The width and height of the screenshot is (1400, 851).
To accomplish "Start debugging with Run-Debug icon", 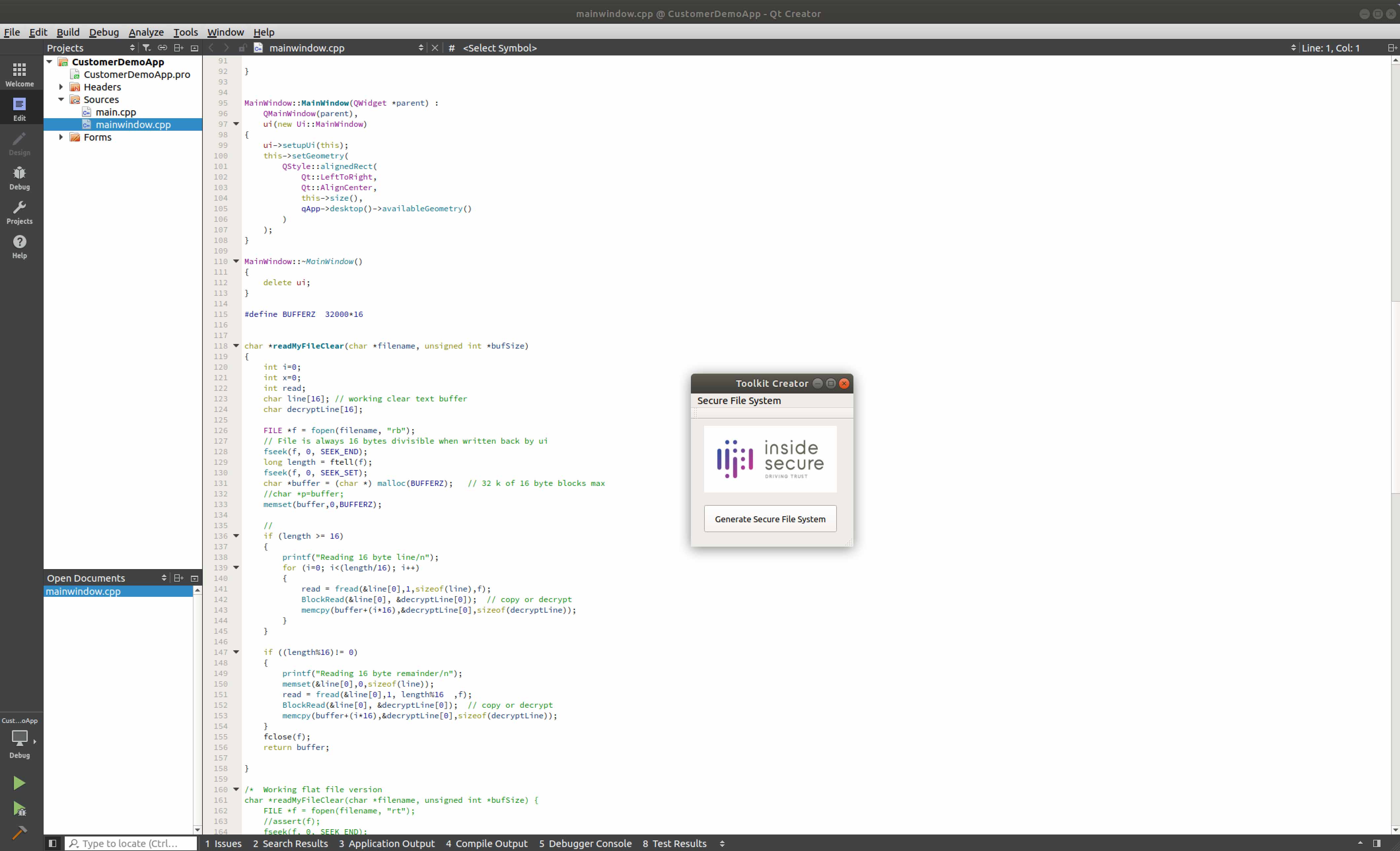I will (x=19, y=808).
